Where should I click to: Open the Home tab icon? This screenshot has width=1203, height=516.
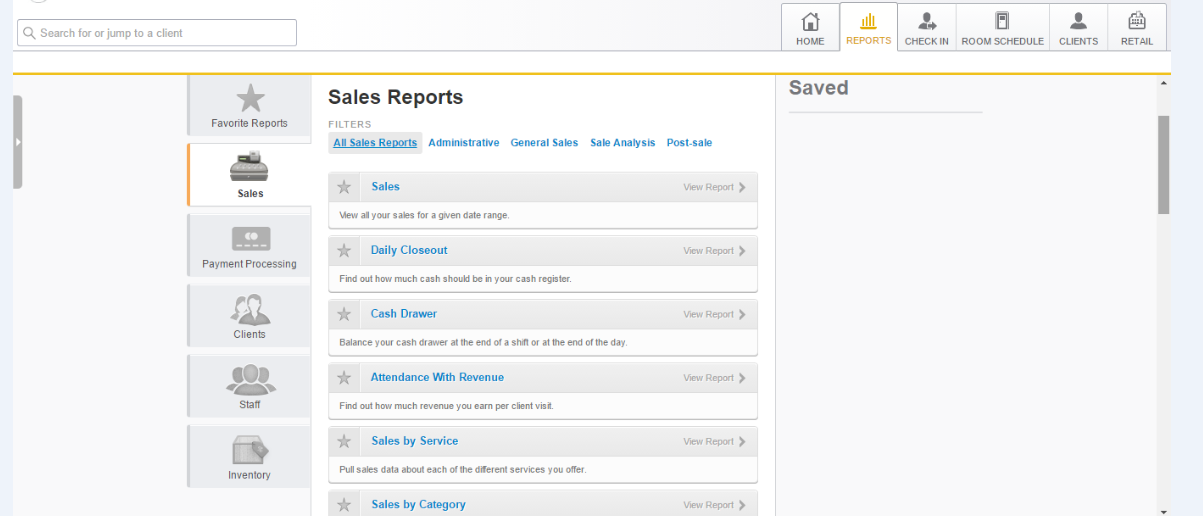click(x=810, y=27)
